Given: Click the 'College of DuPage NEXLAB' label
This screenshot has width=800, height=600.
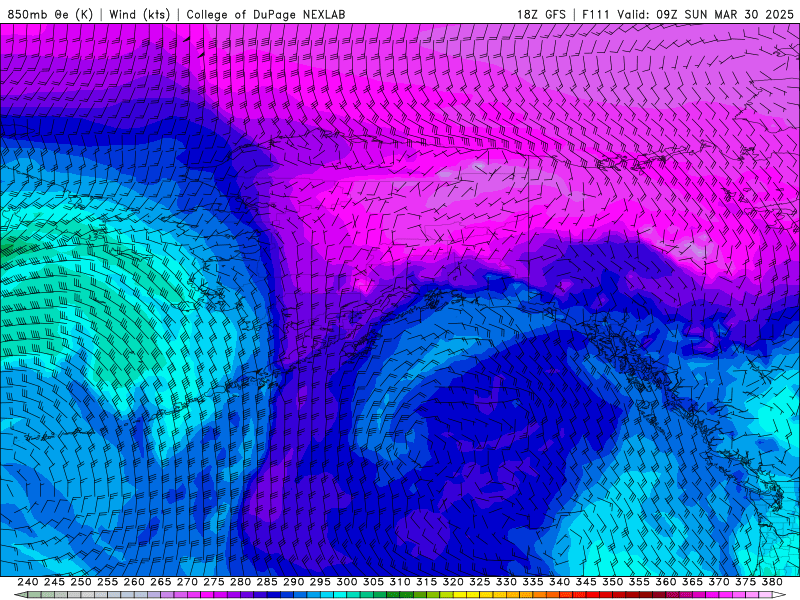Looking at the screenshot, I should pyautogui.click(x=266, y=14).
